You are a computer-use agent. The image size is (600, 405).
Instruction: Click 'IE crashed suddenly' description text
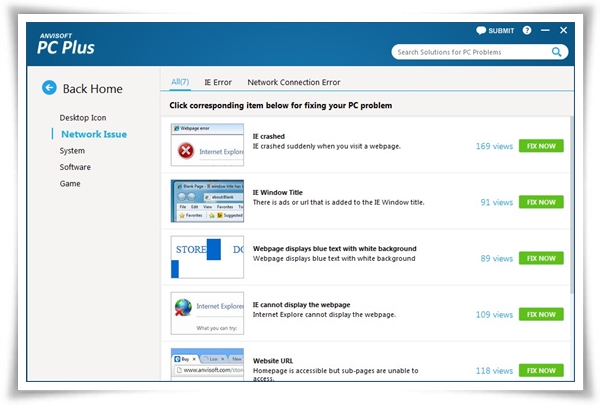[326, 146]
